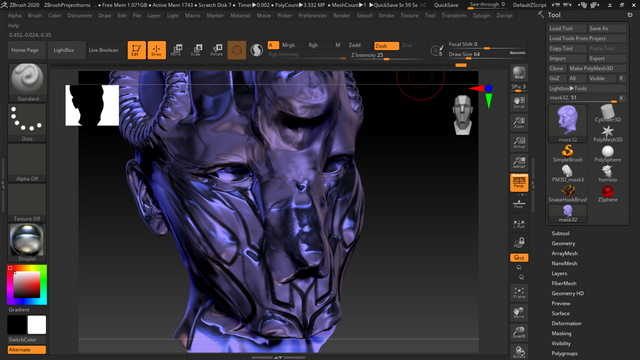Expand the Deformation section
The width and height of the screenshot is (640, 360).
click(x=567, y=323)
